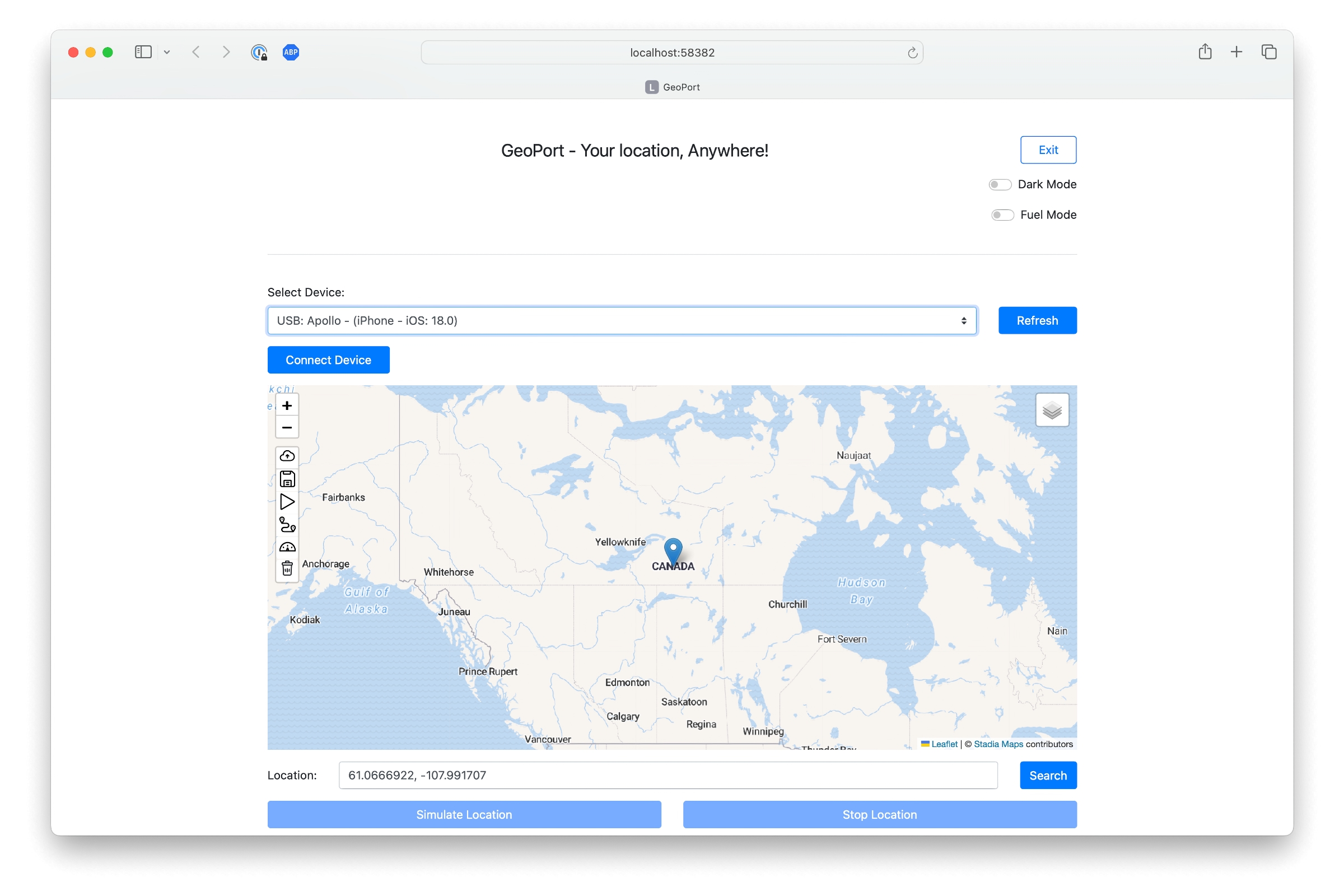Viewport: 1344px width, 896px height.
Task: Toggle Fuel Mode switch
Action: coord(1001,214)
